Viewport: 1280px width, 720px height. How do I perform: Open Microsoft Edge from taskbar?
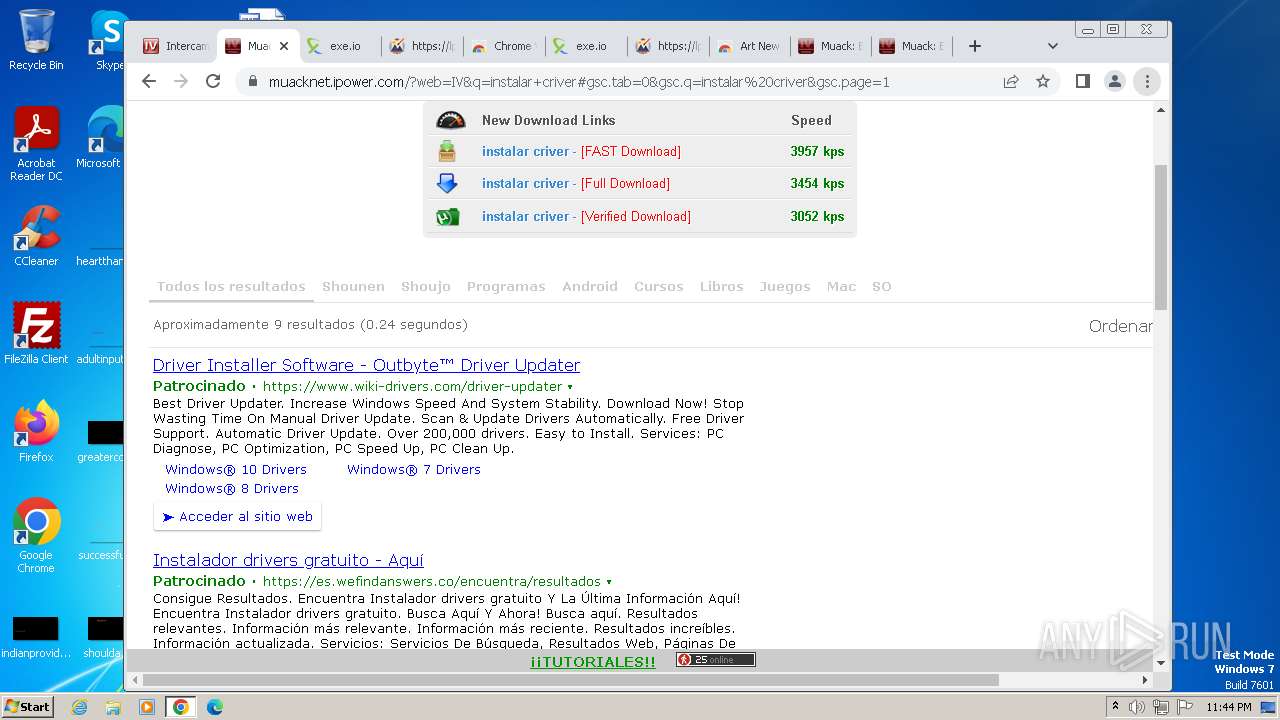(x=214, y=707)
